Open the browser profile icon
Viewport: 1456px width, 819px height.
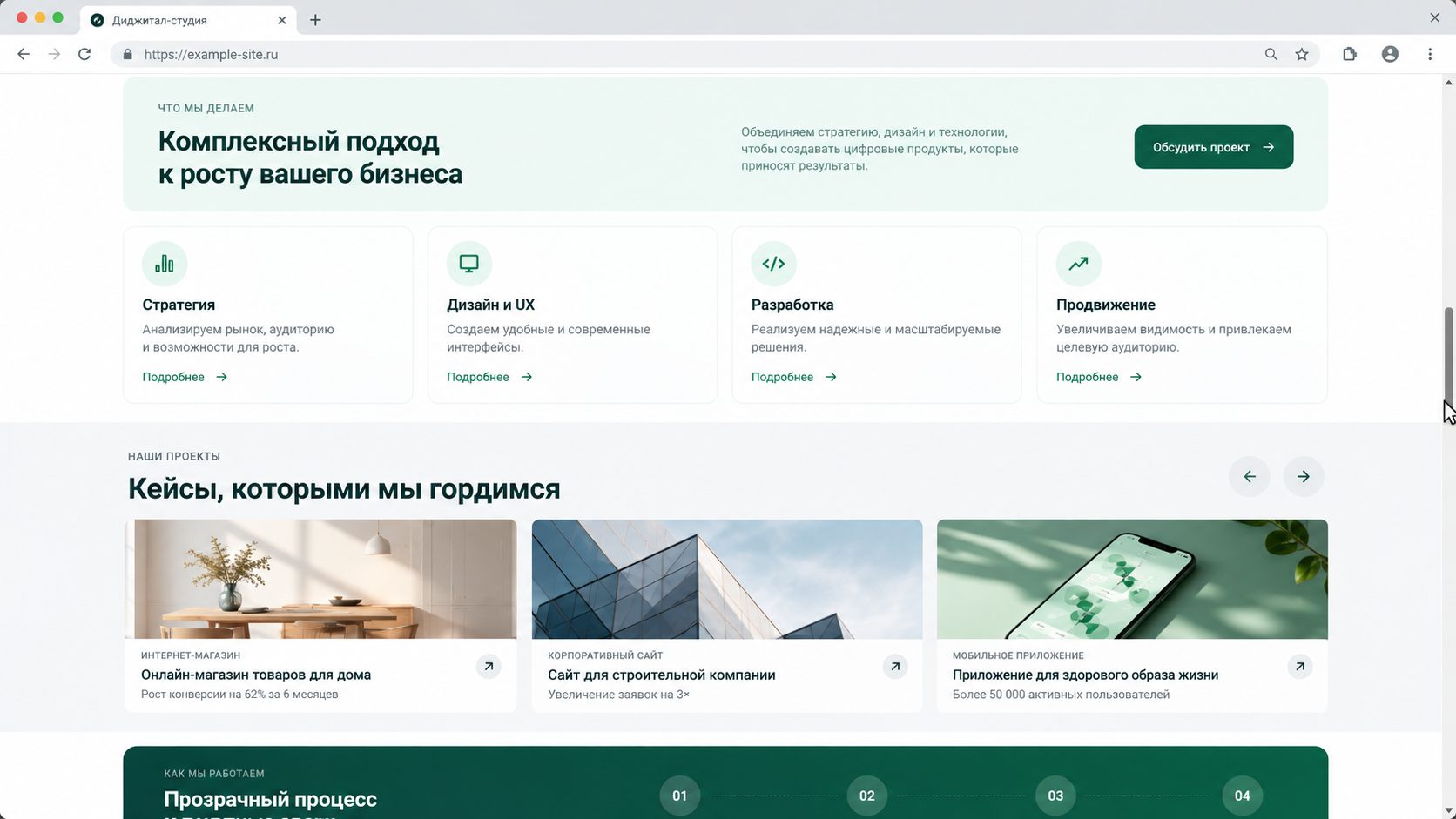point(1391,54)
